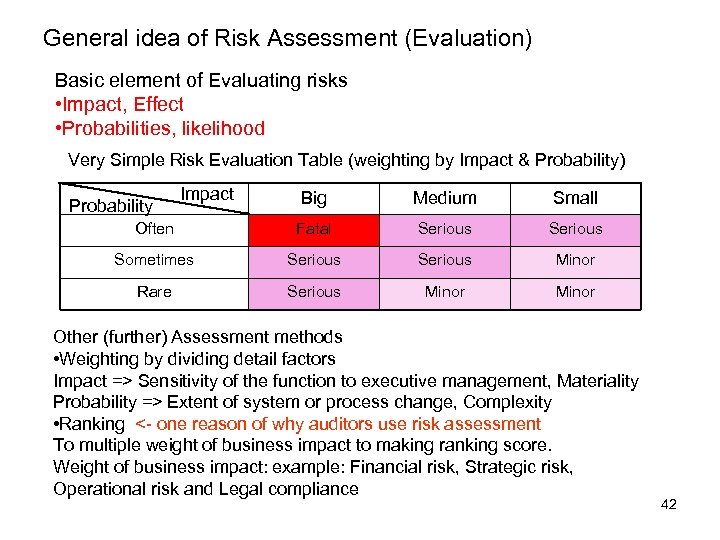Click the Often row label
Viewport: 720px width, 540px height.
pyautogui.click(x=154, y=229)
